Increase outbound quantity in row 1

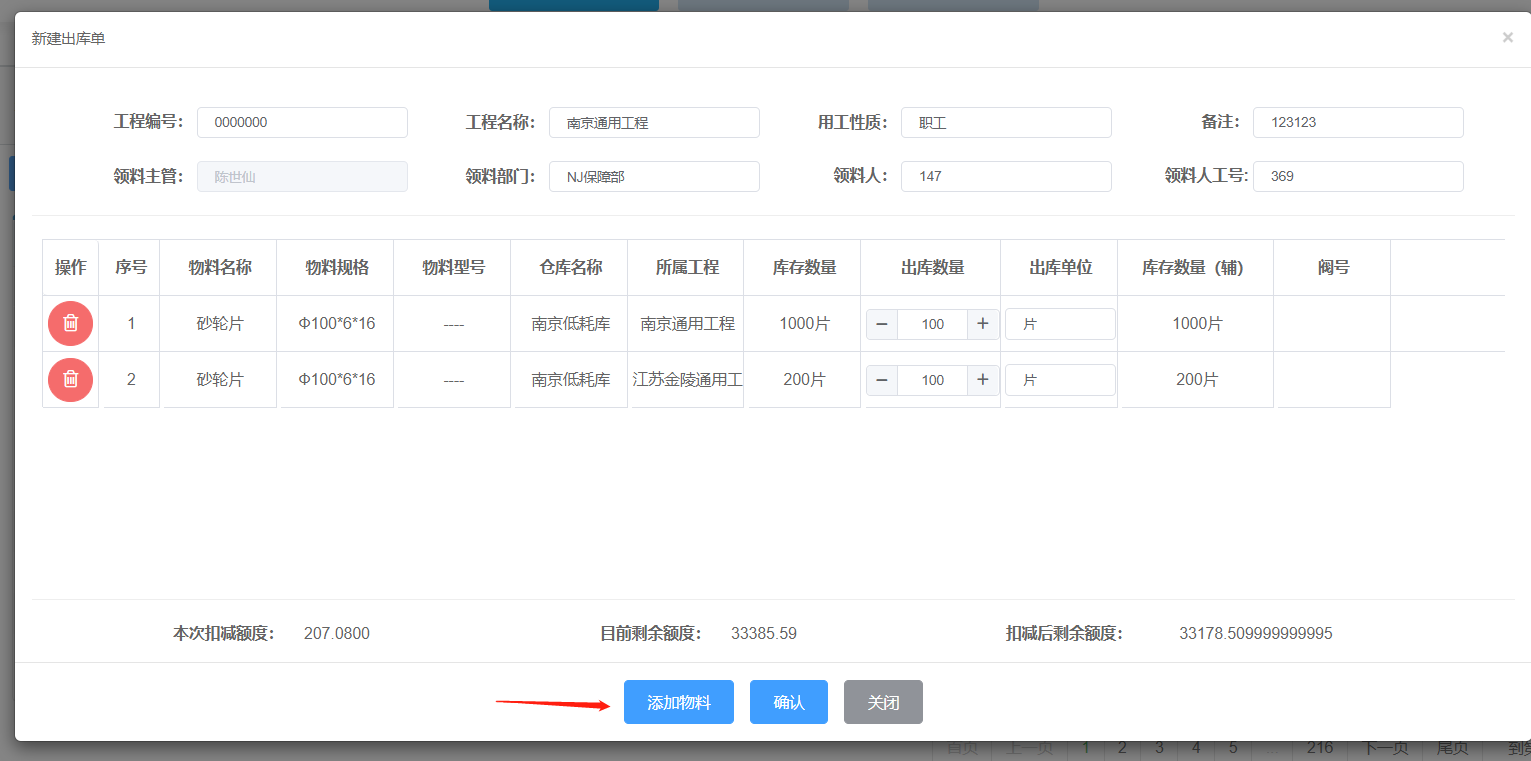point(983,324)
